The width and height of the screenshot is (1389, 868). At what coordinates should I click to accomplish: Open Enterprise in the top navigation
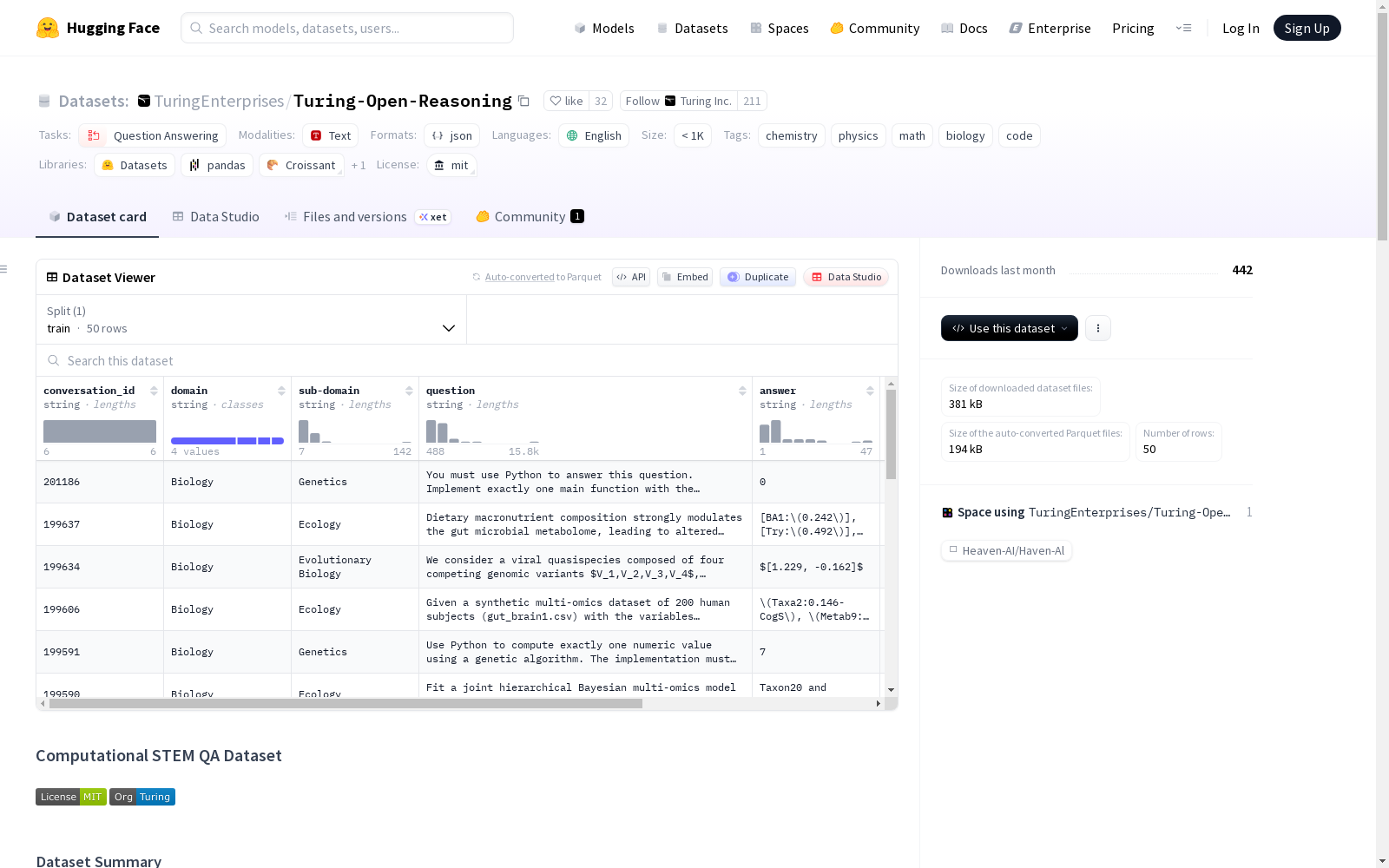click(1050, 28)
